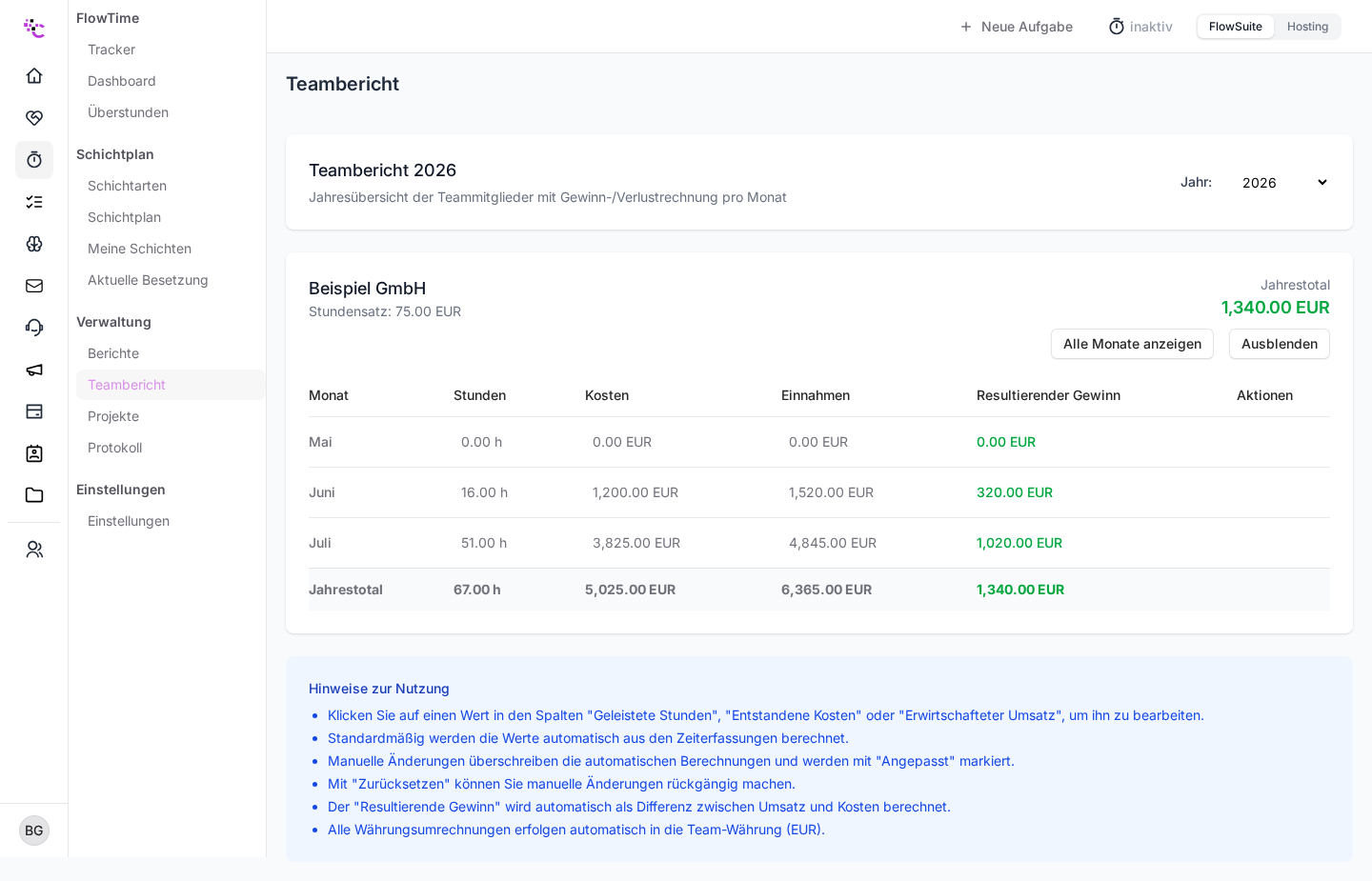This screenshot has height=881, width=1372.
Task: Click the handshake icon in sidebar
Action: tap(34, 117)
